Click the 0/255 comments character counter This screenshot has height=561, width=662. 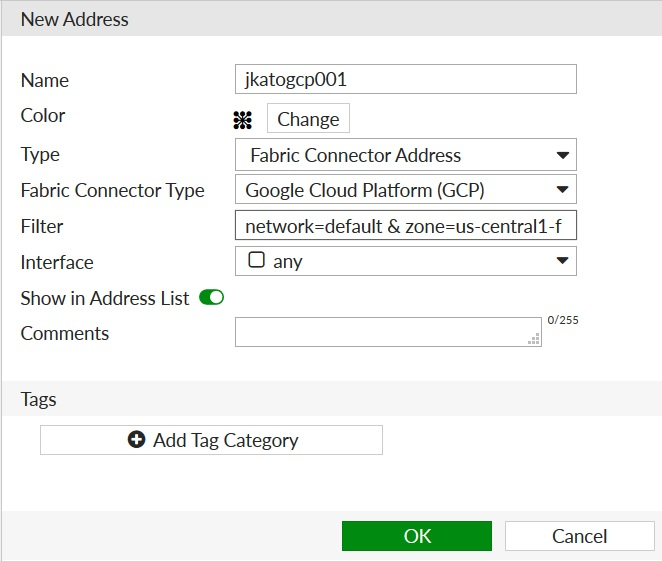(563, 320)
